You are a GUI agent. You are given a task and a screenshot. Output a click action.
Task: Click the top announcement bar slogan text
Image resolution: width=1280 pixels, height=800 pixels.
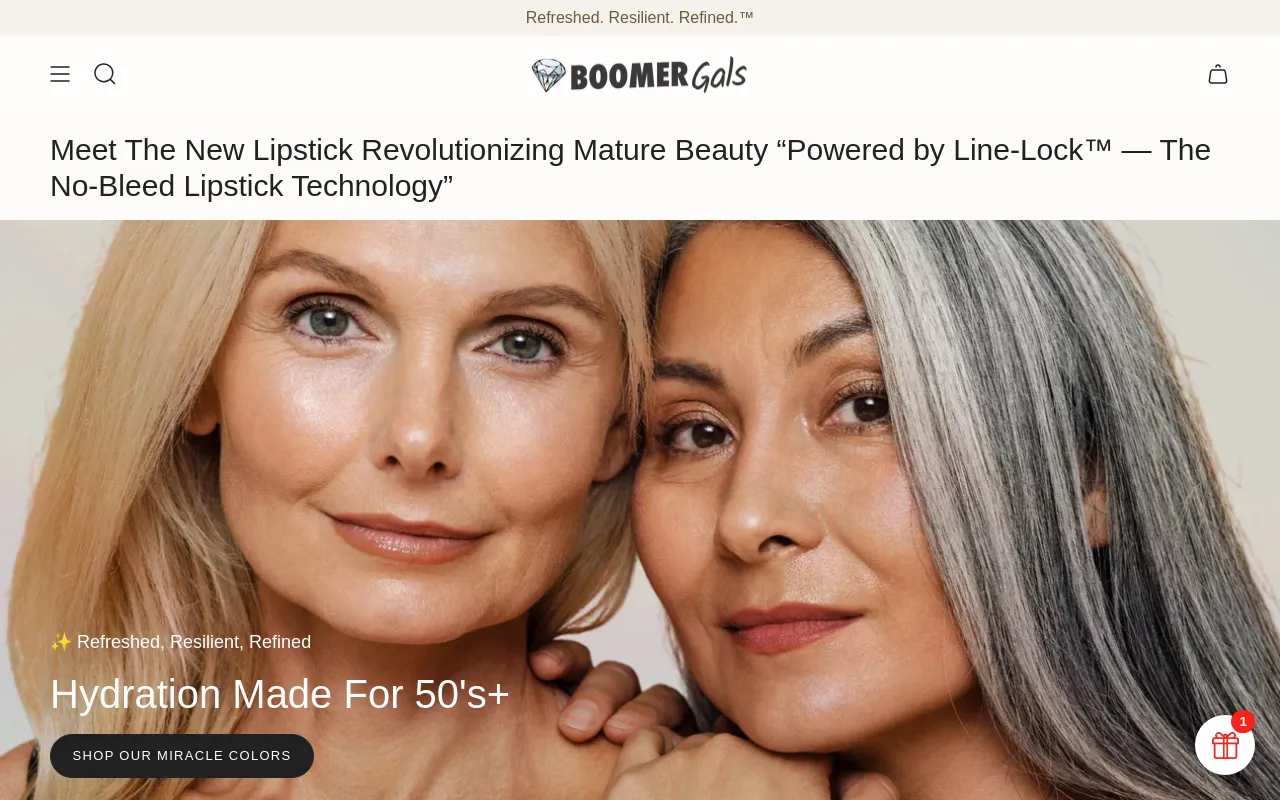point(640,17)
